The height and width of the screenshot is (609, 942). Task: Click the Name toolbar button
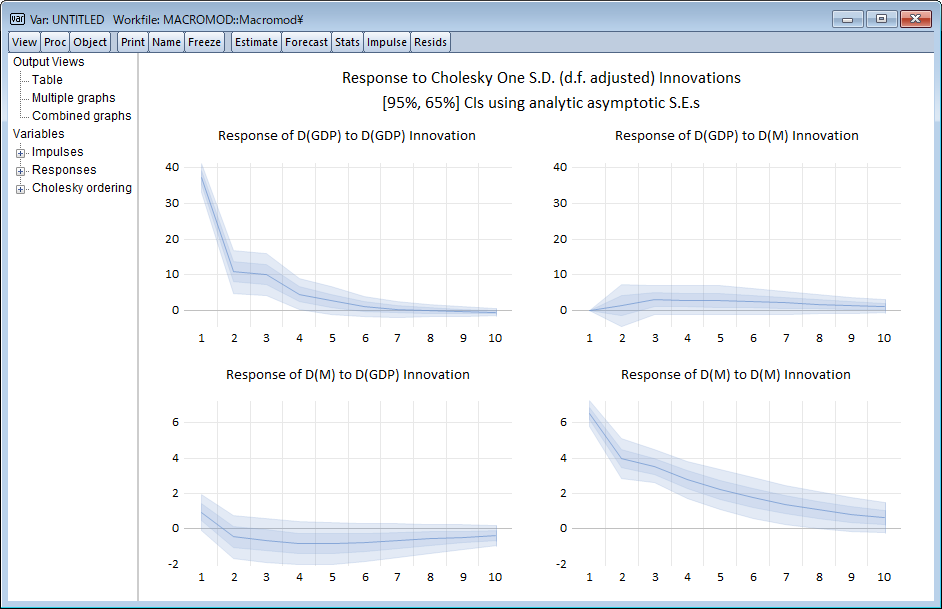click(166, 42)
